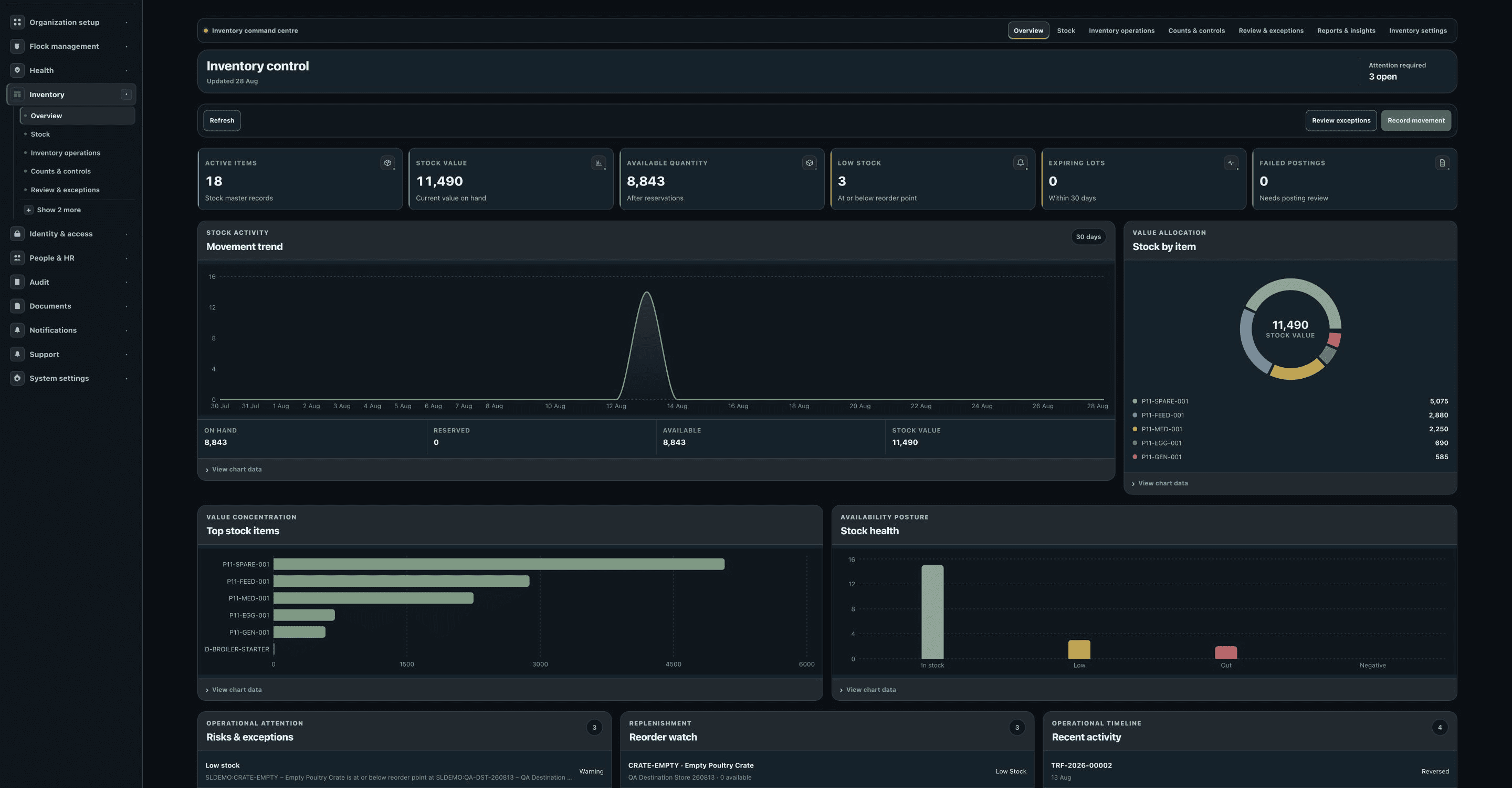Click the Support sidebar icon
Viewport: 1512px width, 788px height.
[x=17, y=354]
